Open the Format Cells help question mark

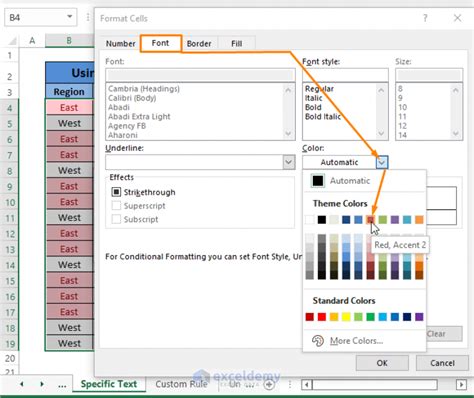pos(425,18)
